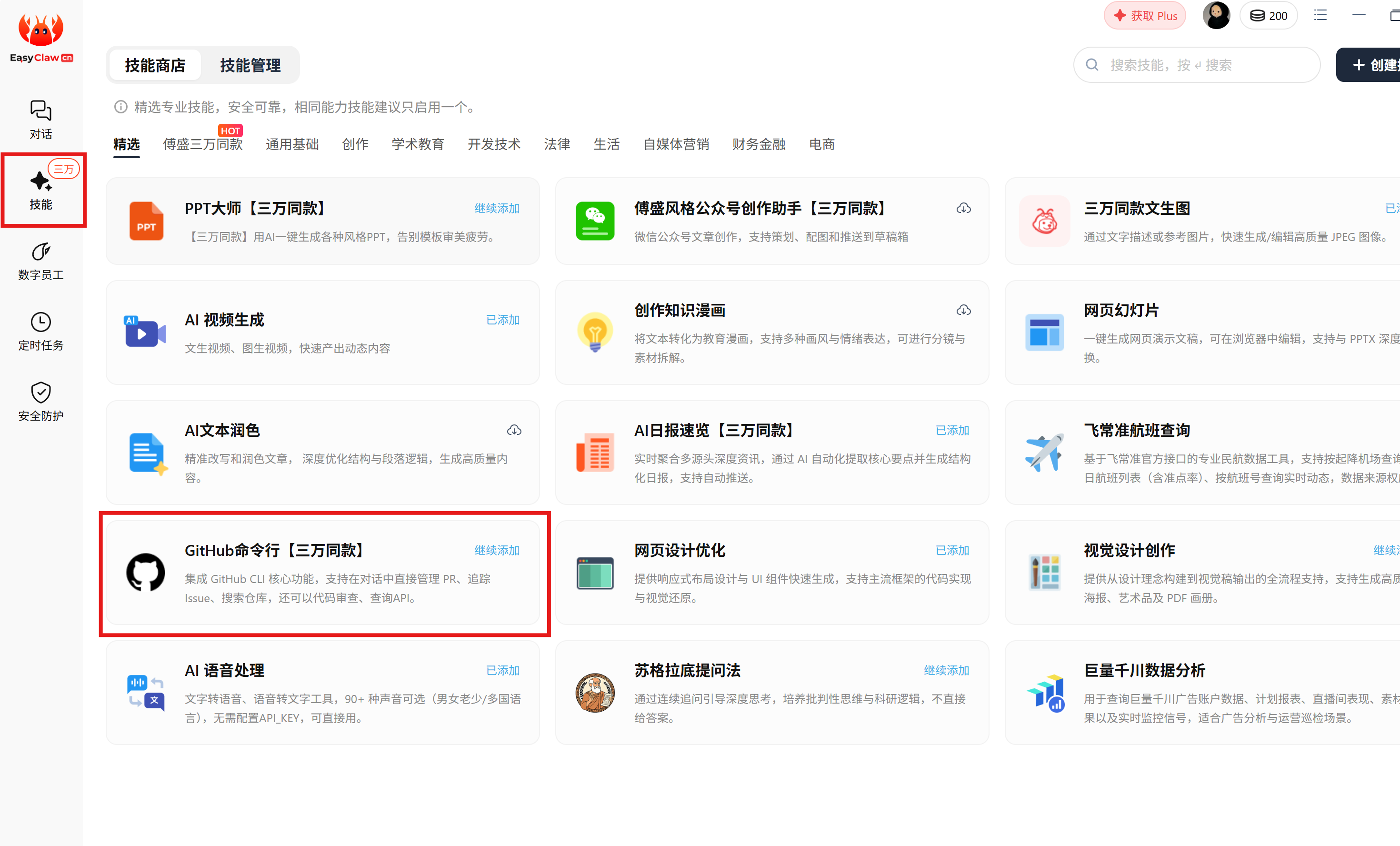
Task: Select the 电商 category tab
Action: 821,144
